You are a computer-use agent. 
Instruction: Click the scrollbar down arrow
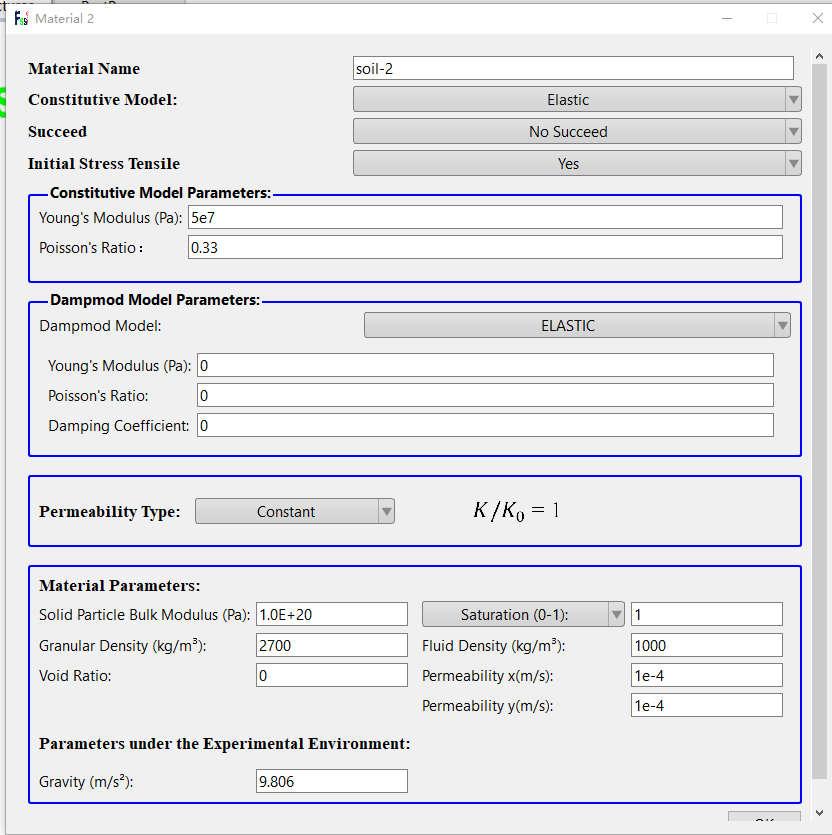pos(819,813)
